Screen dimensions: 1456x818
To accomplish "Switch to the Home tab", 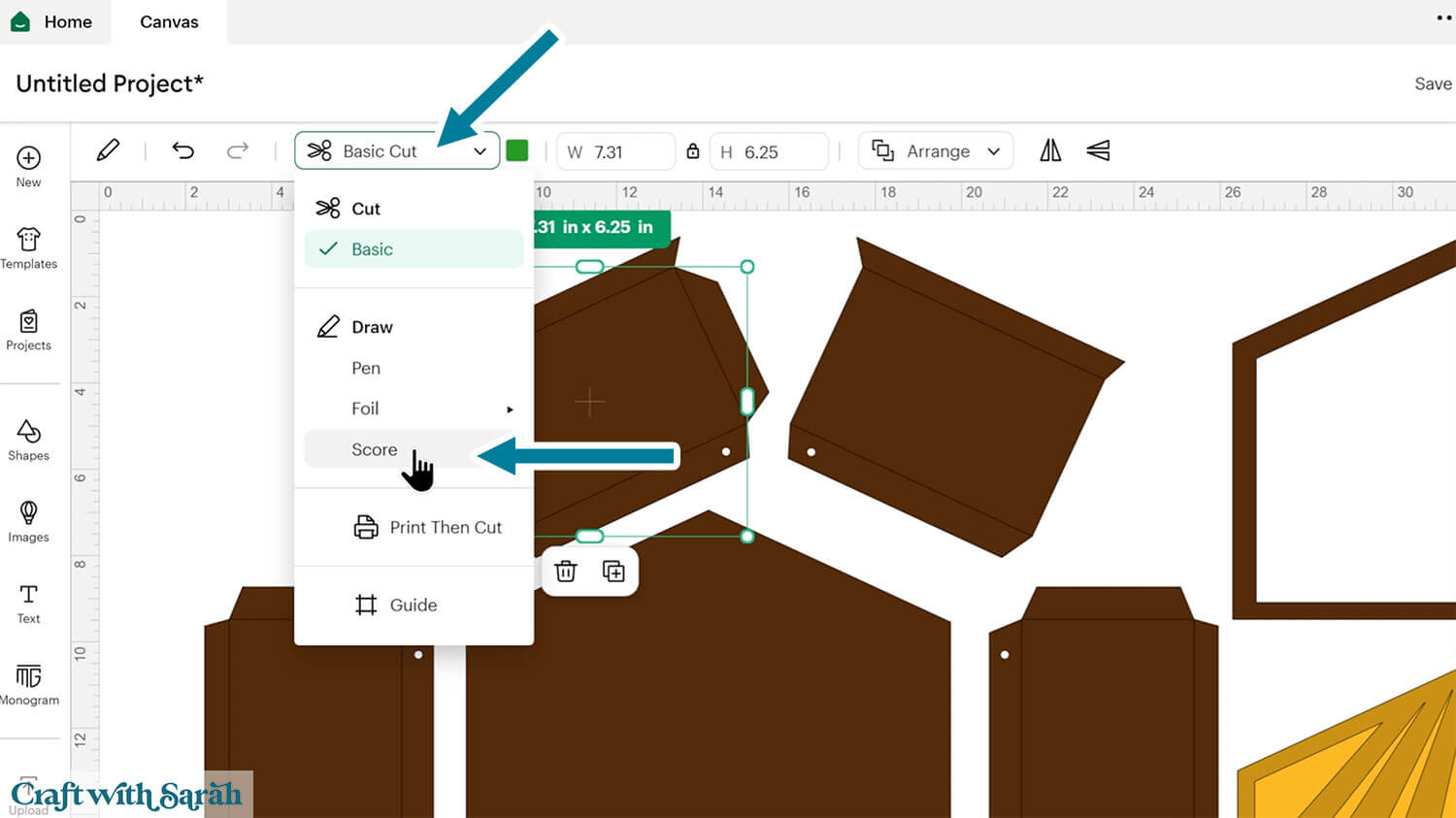I will (55, 21).
